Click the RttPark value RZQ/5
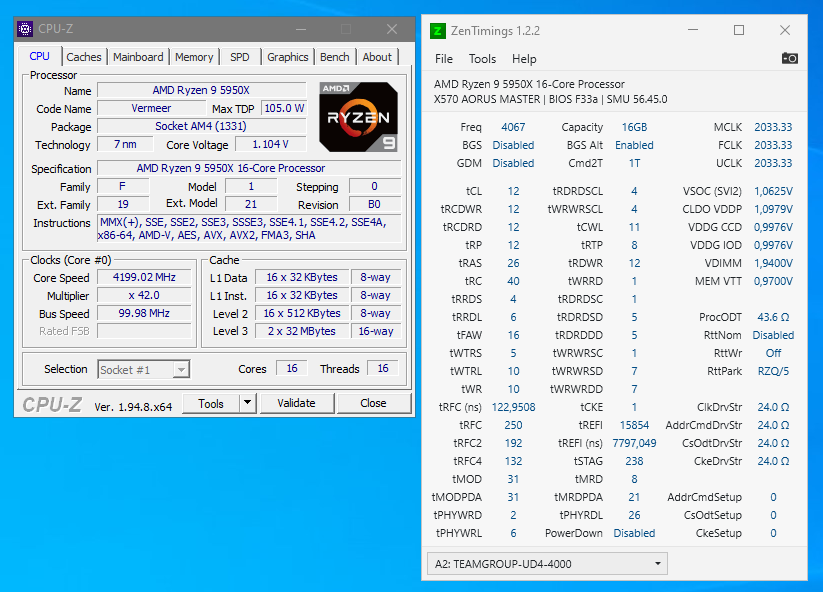The height and width of the screenshot is (592, 823). [x=773, y=371]
